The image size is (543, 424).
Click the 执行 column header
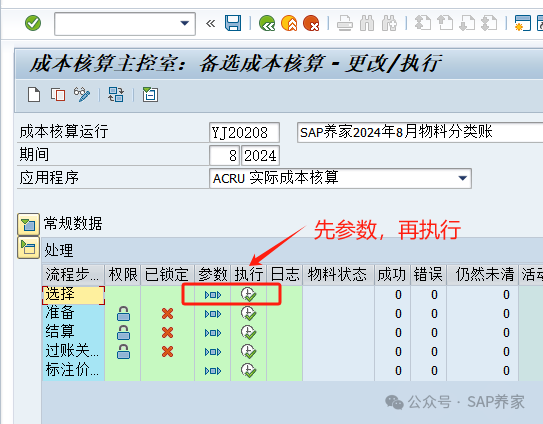coord(249,275)
